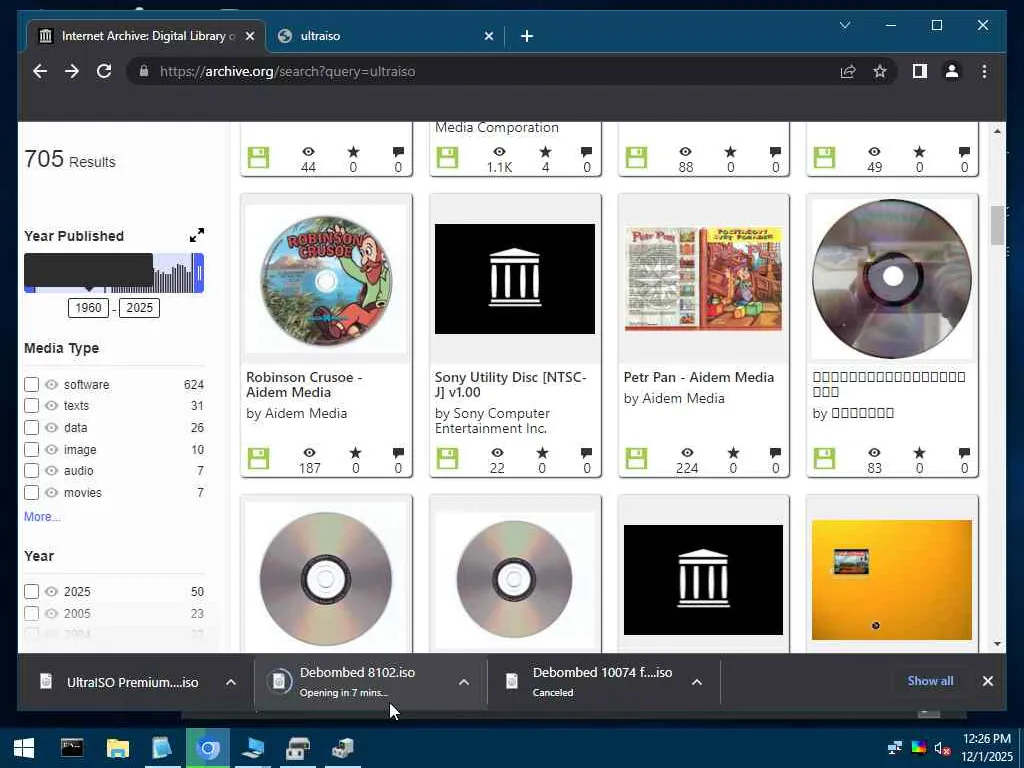Check the software media type filter
Viewport: 1024px width, 768px height.
[31, 384]
